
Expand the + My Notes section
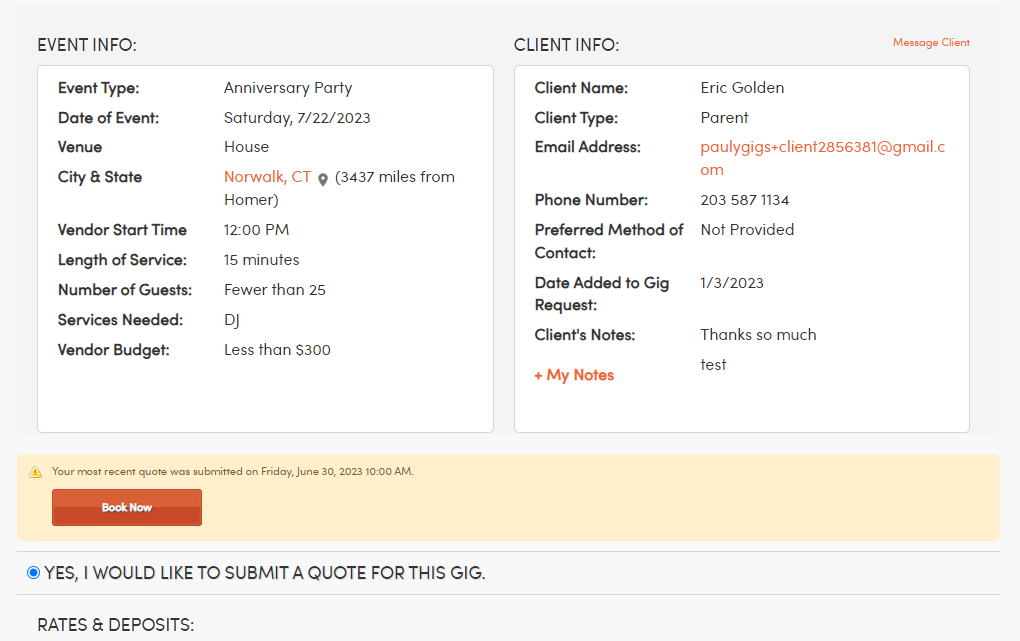[574, 375]
